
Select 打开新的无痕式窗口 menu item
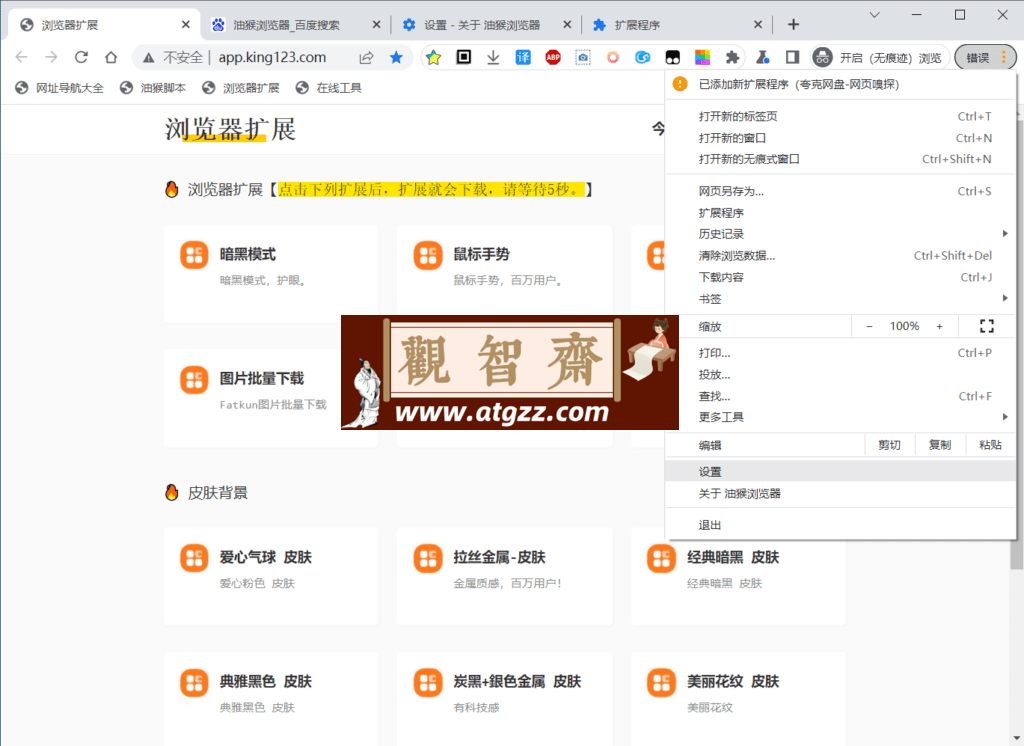(840, 159)
